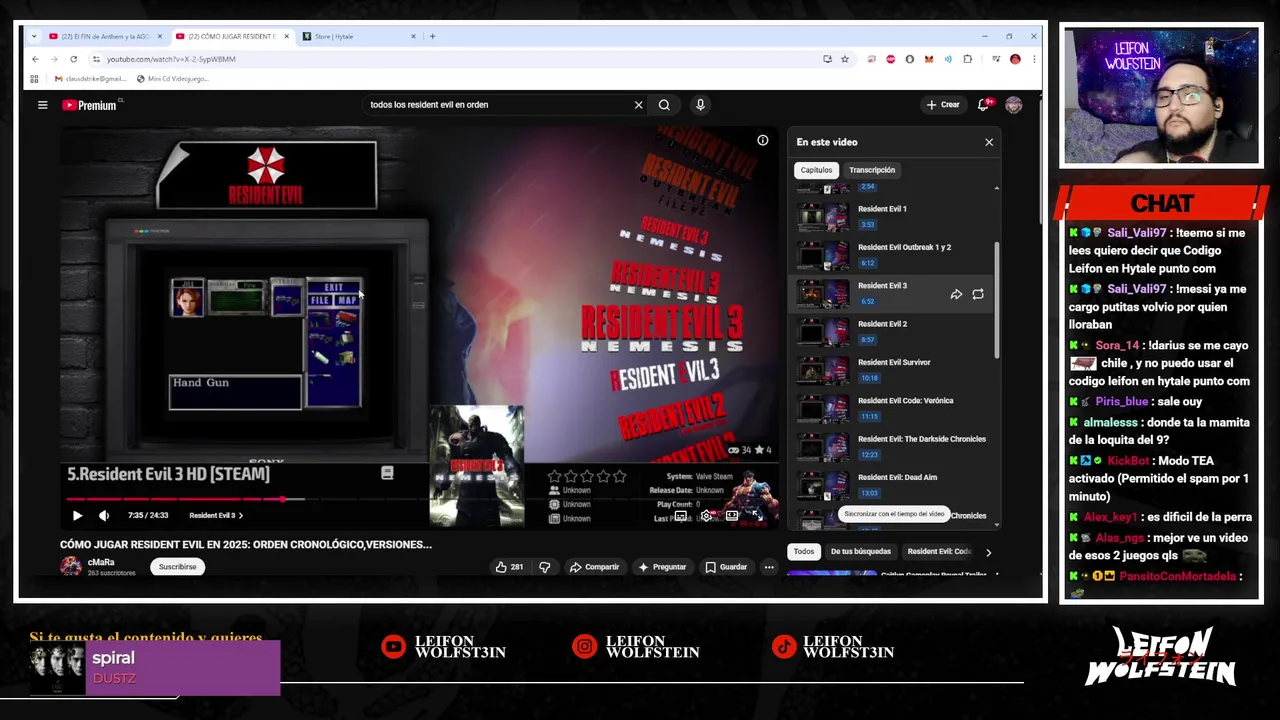The image size is (1280, 720).
Task: Open Chrome extensions puzzle icon
Action: pyautogui.click(x=968, y=59)
